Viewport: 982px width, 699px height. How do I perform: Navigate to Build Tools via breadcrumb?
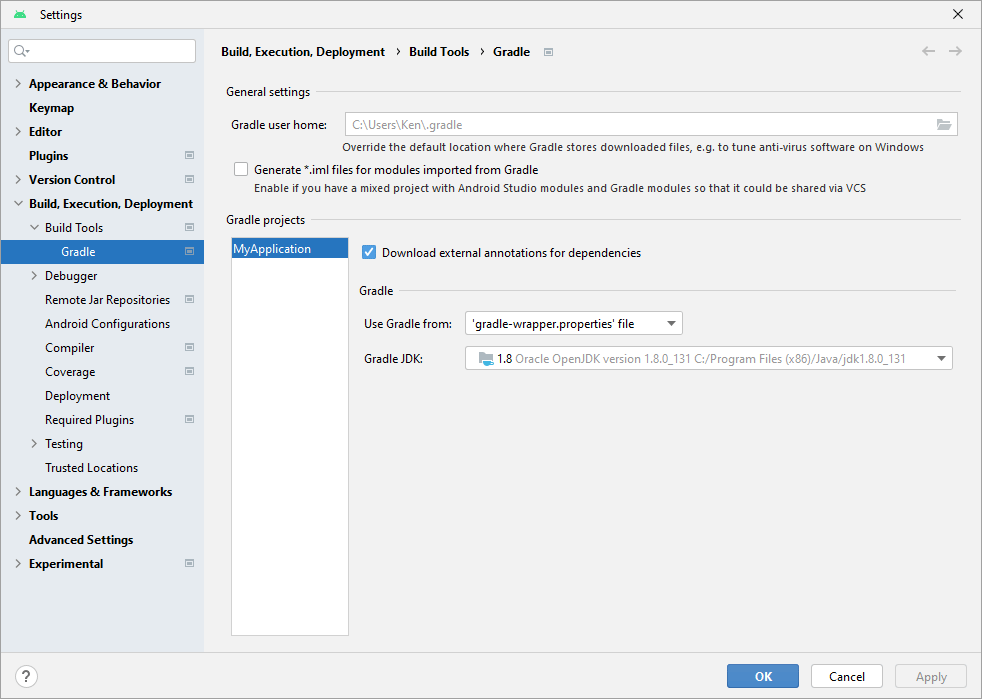[439, 51]
